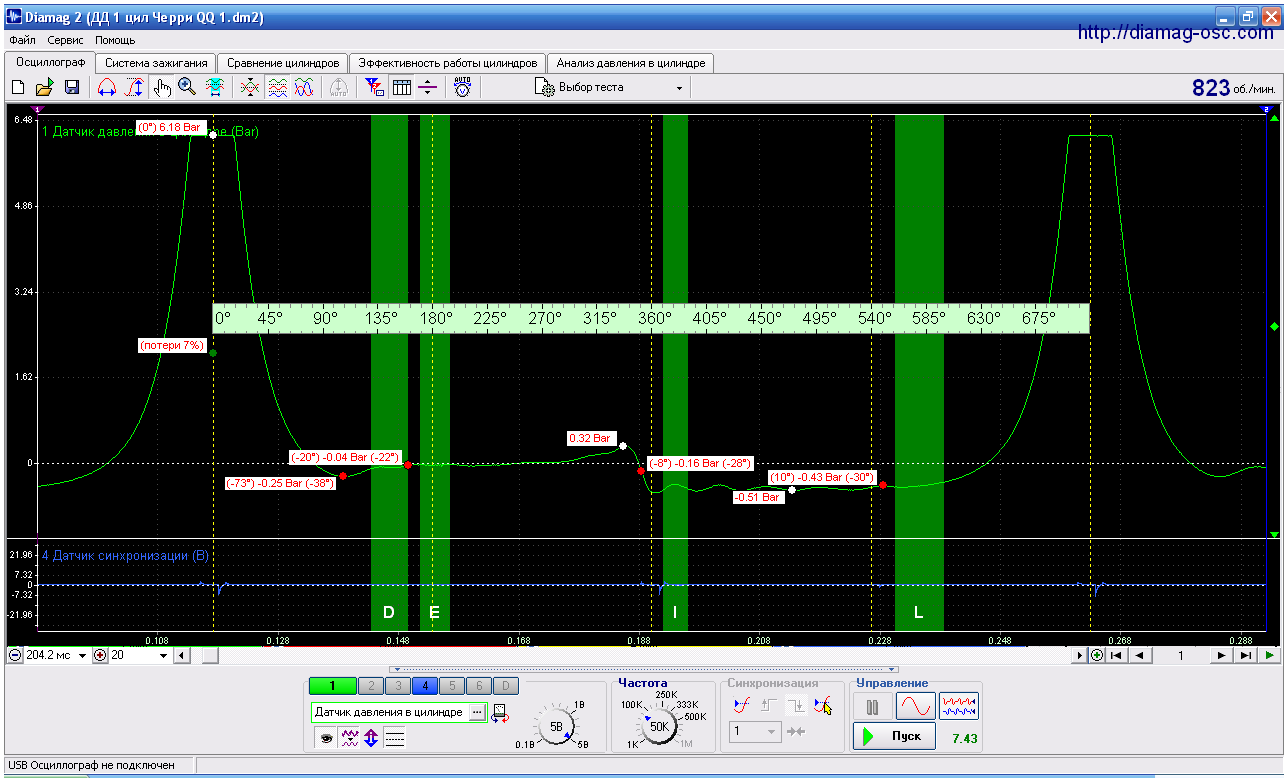Toggle the grid table icon
Image resolution: width=1288 pixels, height=778 pixels.
tap(402, 88)
